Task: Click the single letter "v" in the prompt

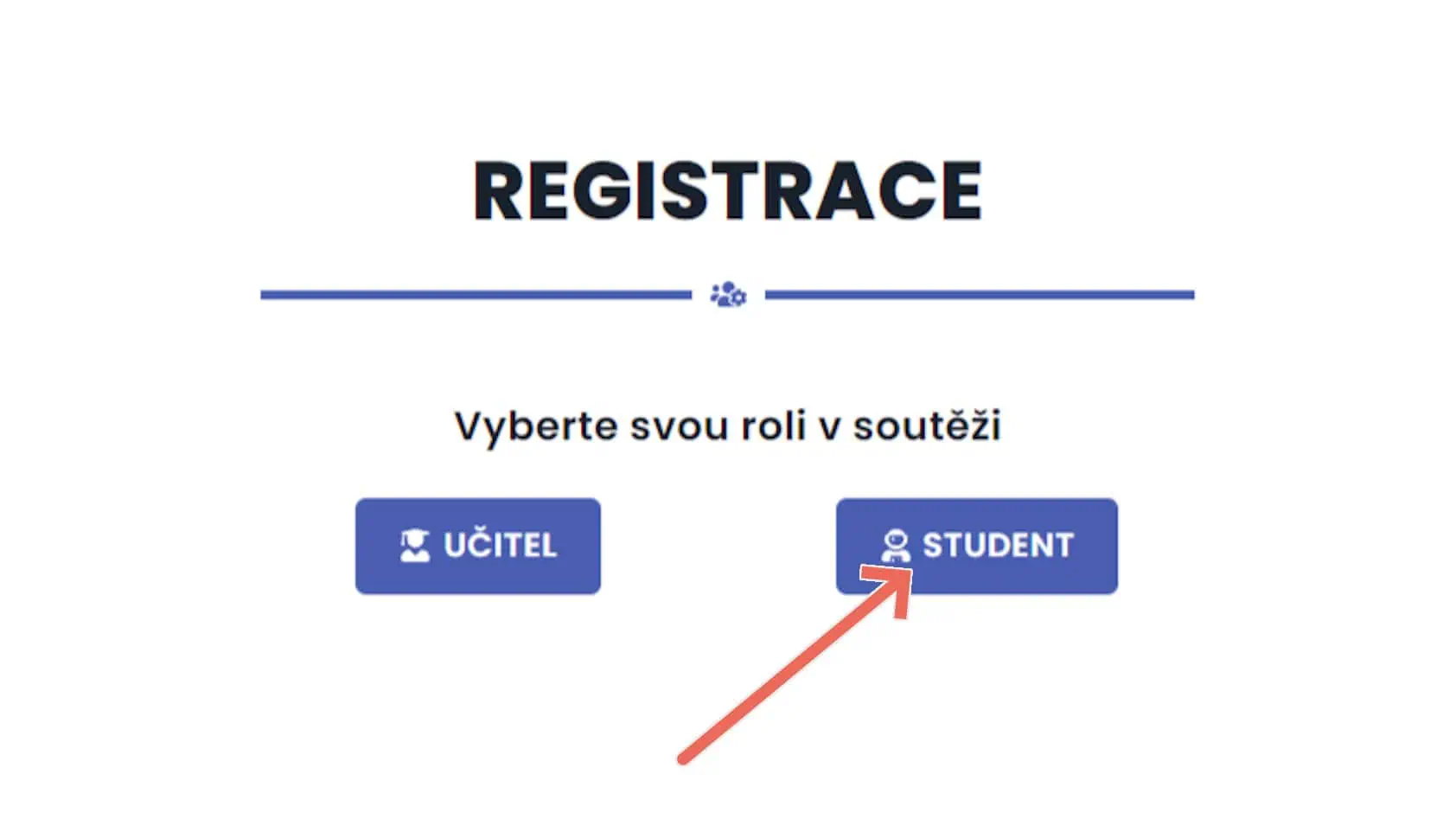Action: click(829, 426)
